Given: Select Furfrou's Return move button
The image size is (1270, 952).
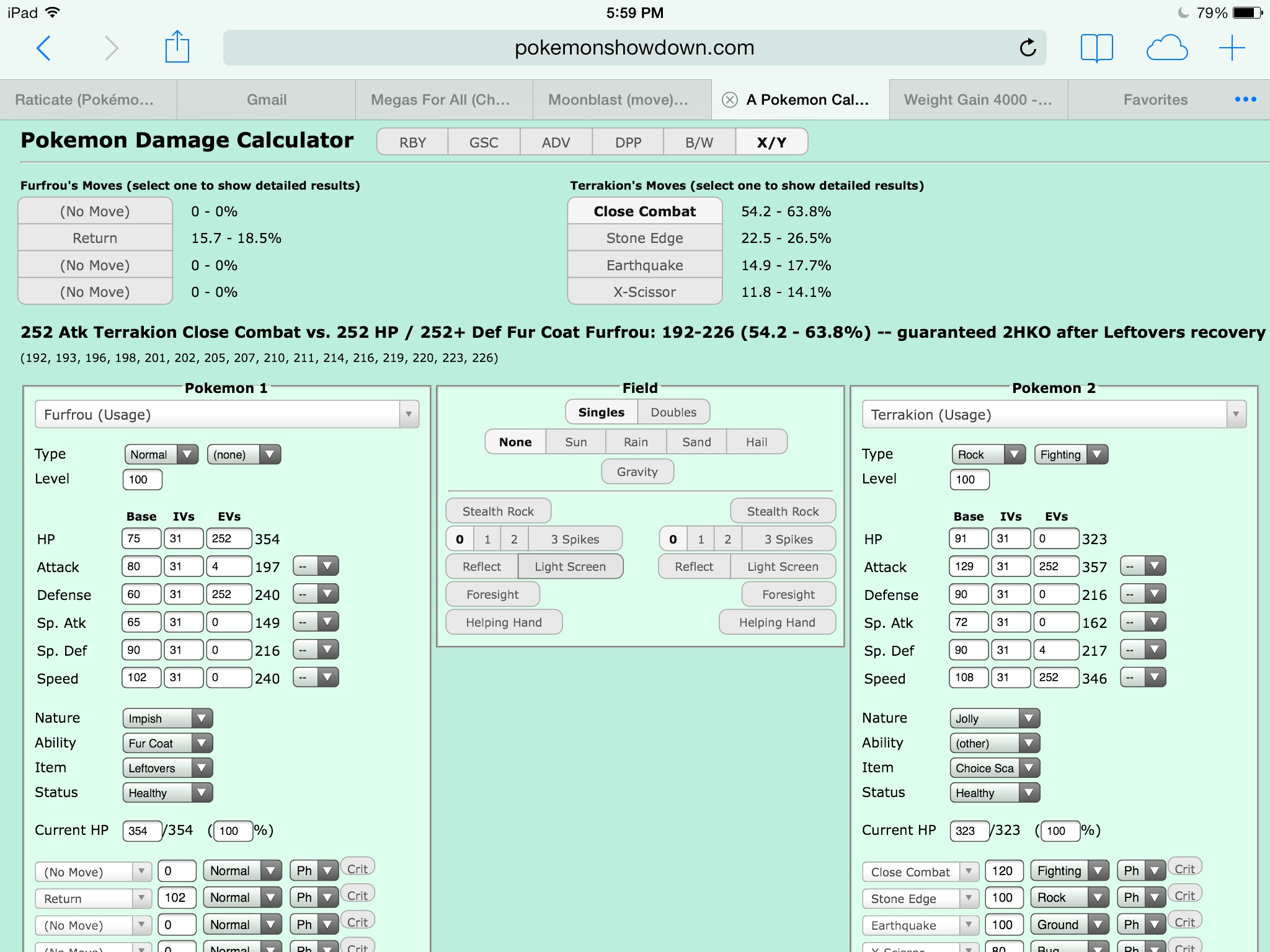Looking at the screenshot, I should coord(95,238).
